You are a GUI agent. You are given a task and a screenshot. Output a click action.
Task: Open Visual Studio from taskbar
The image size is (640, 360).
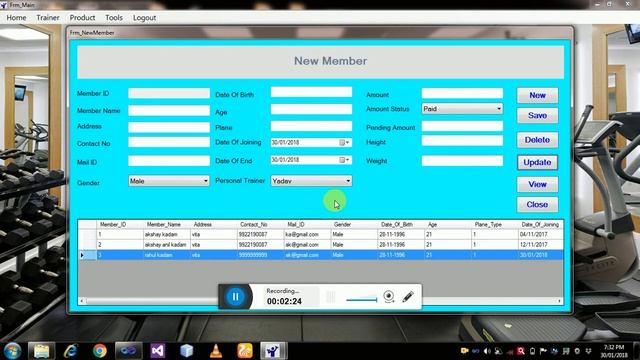click(x=158, y=351)
